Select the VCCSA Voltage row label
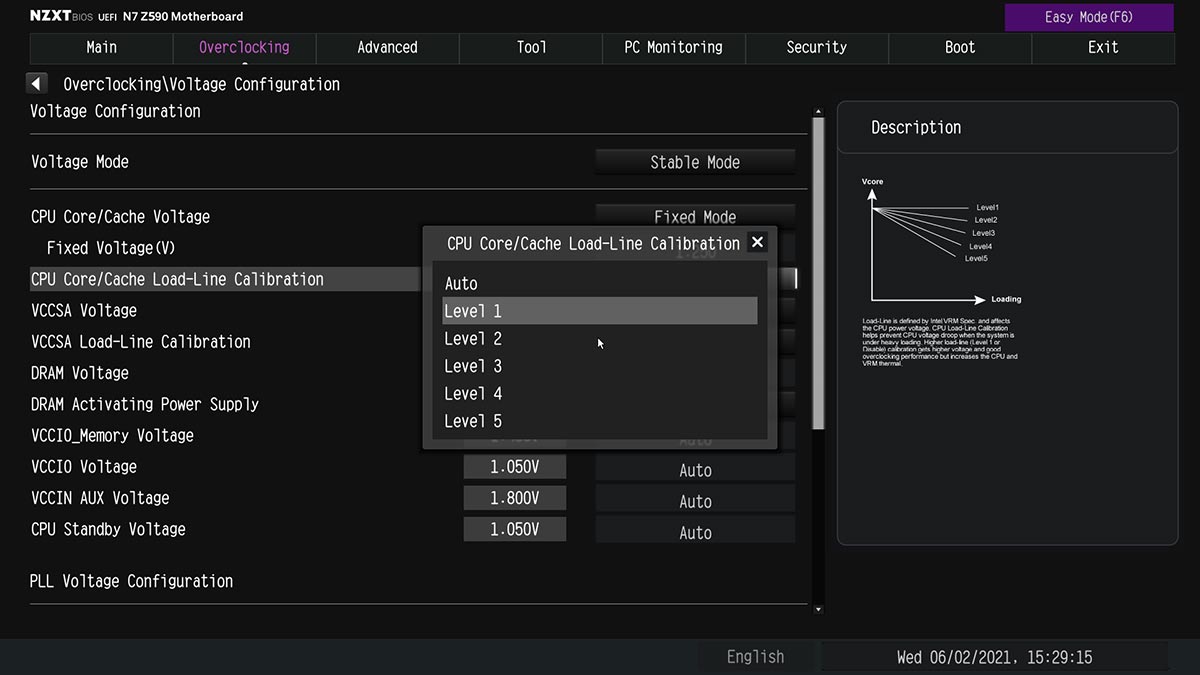 click(x=84, y=310)
